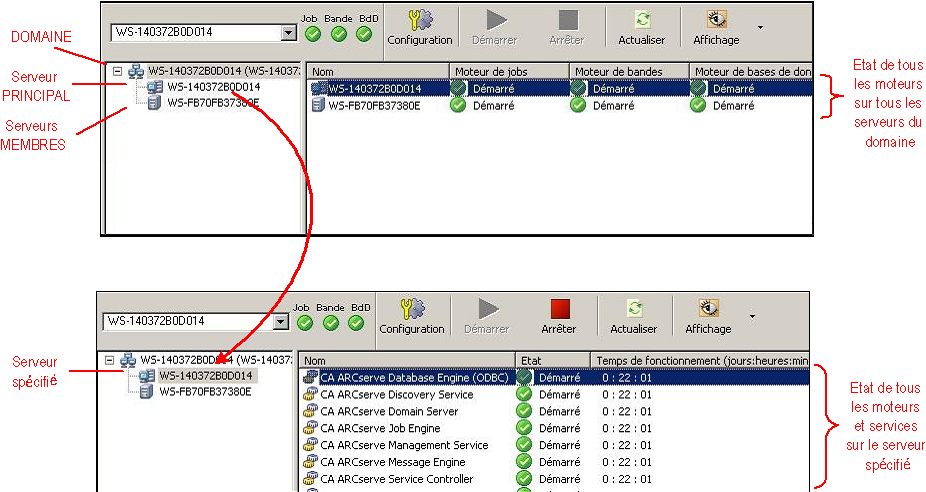Click the Moteur de bandes column header
Viewport: 926px width, 492px height.
coord(629,72)
